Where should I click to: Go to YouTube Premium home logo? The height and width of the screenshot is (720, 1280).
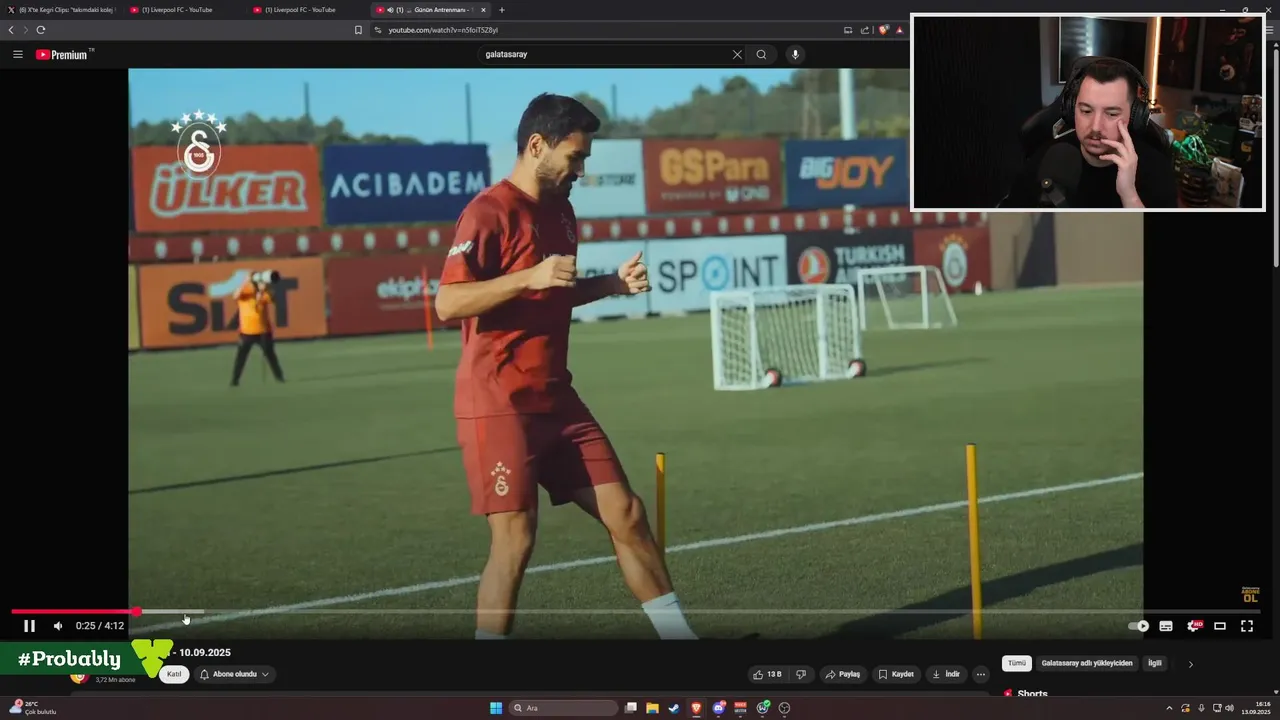click(64, 54)
